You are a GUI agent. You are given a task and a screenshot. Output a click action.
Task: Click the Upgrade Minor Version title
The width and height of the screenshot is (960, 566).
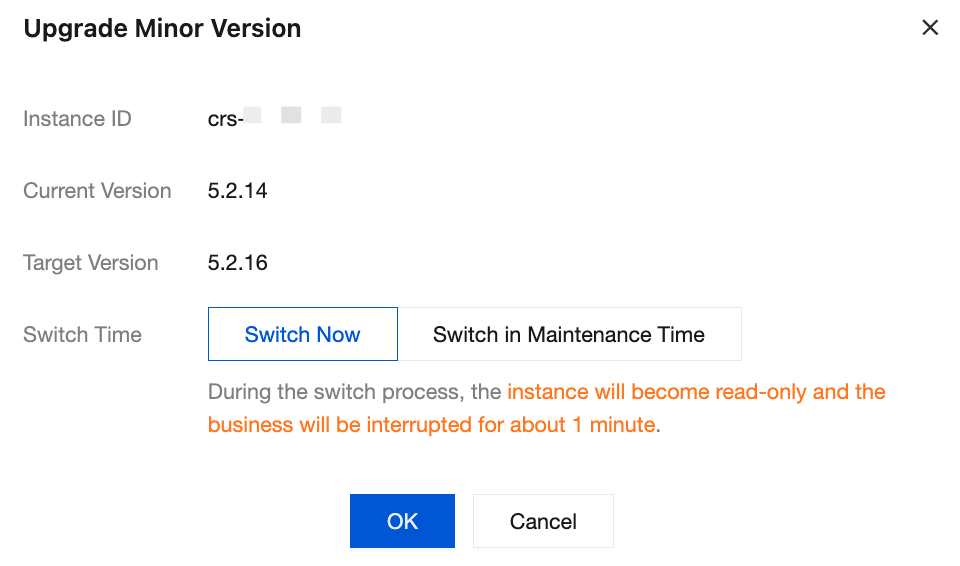point(162,28)
